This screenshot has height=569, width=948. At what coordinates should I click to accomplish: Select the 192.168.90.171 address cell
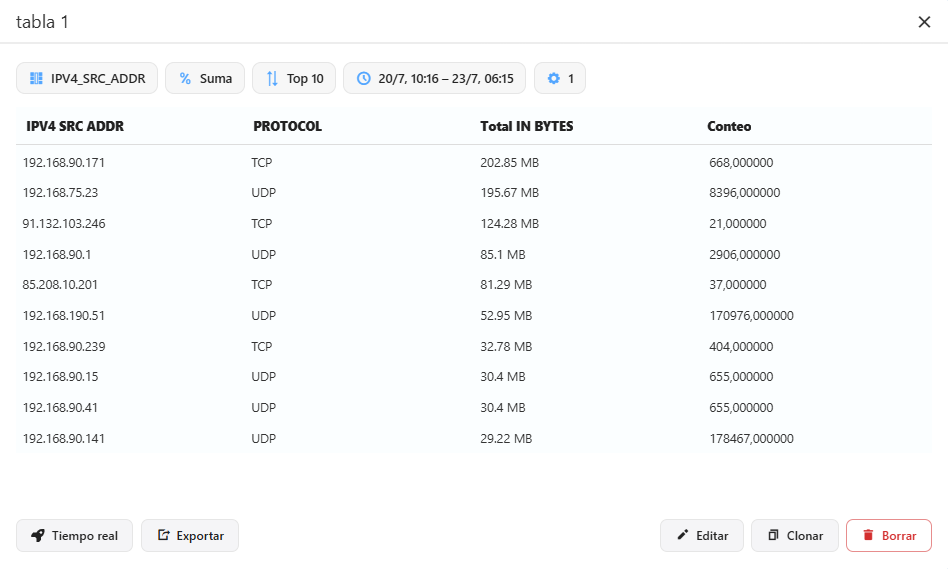pos(63,163)
